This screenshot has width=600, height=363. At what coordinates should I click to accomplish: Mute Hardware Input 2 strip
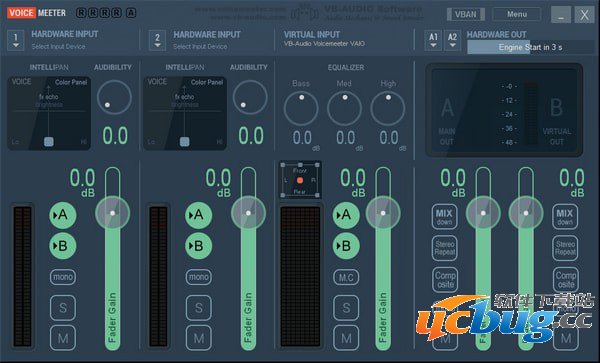pos(199,338)
